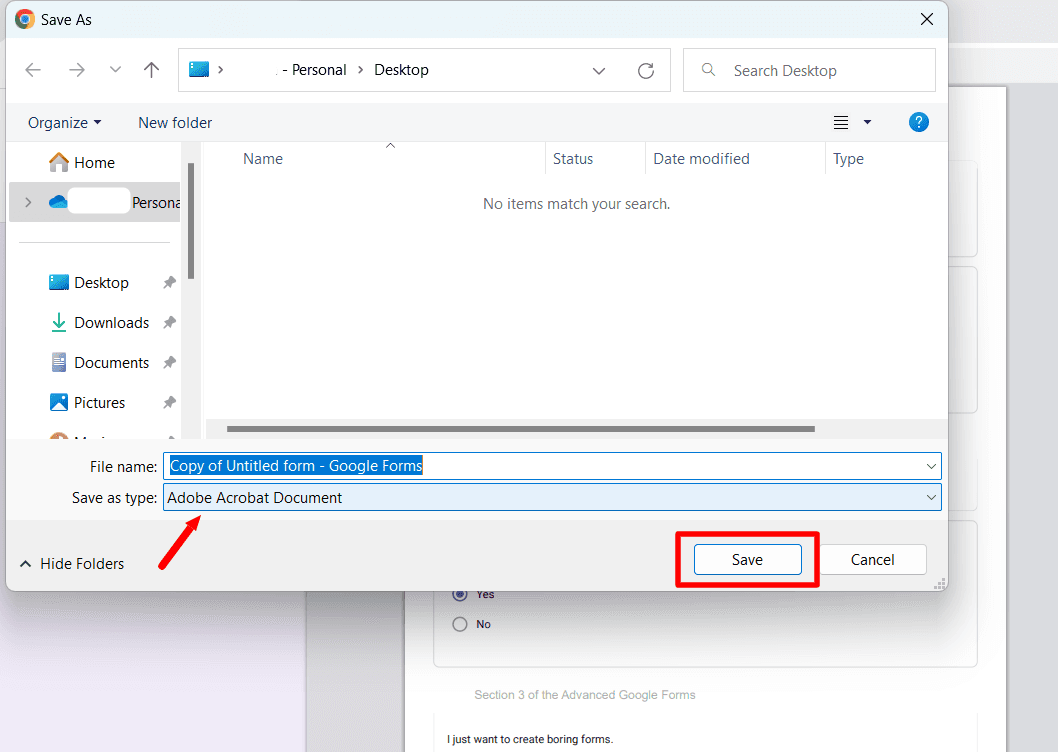Open the Organize menu
1058x752 pixels.
[65, 123]
